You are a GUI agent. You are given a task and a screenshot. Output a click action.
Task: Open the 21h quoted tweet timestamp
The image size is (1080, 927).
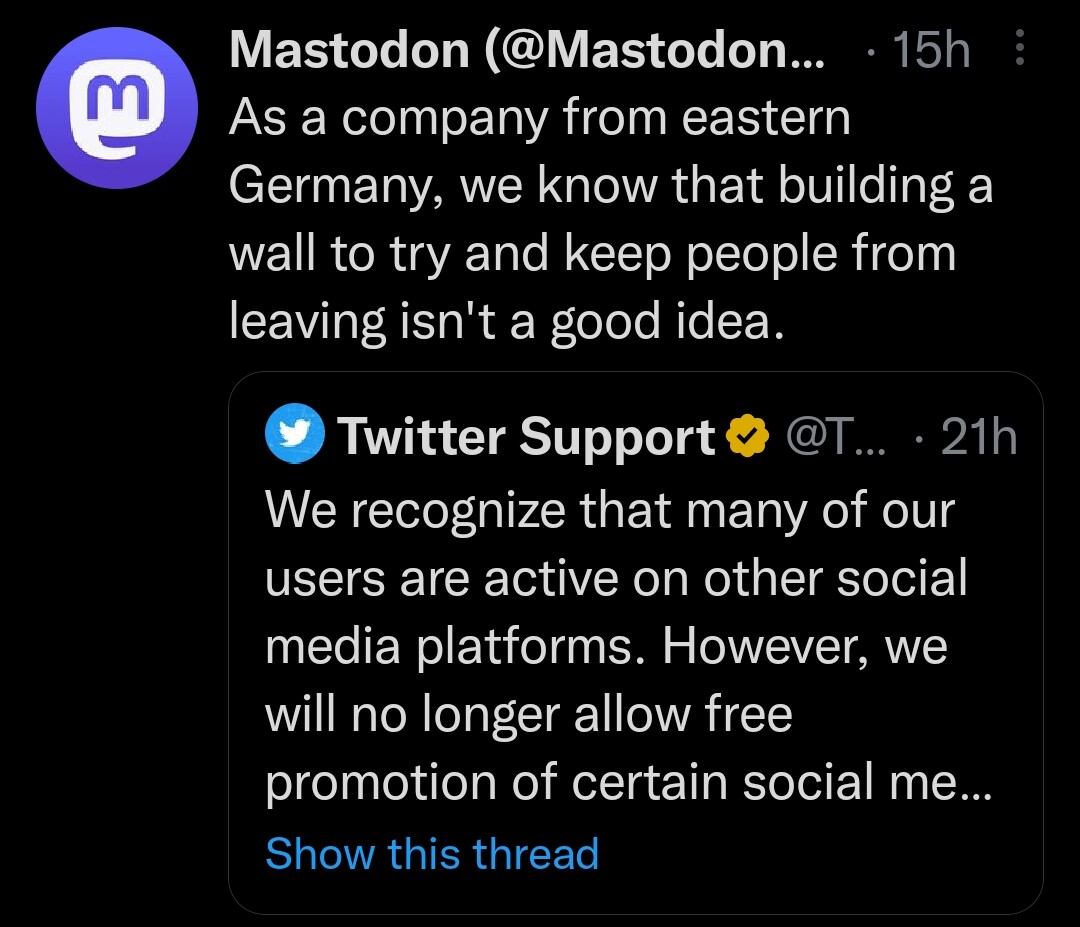point(979,436)
